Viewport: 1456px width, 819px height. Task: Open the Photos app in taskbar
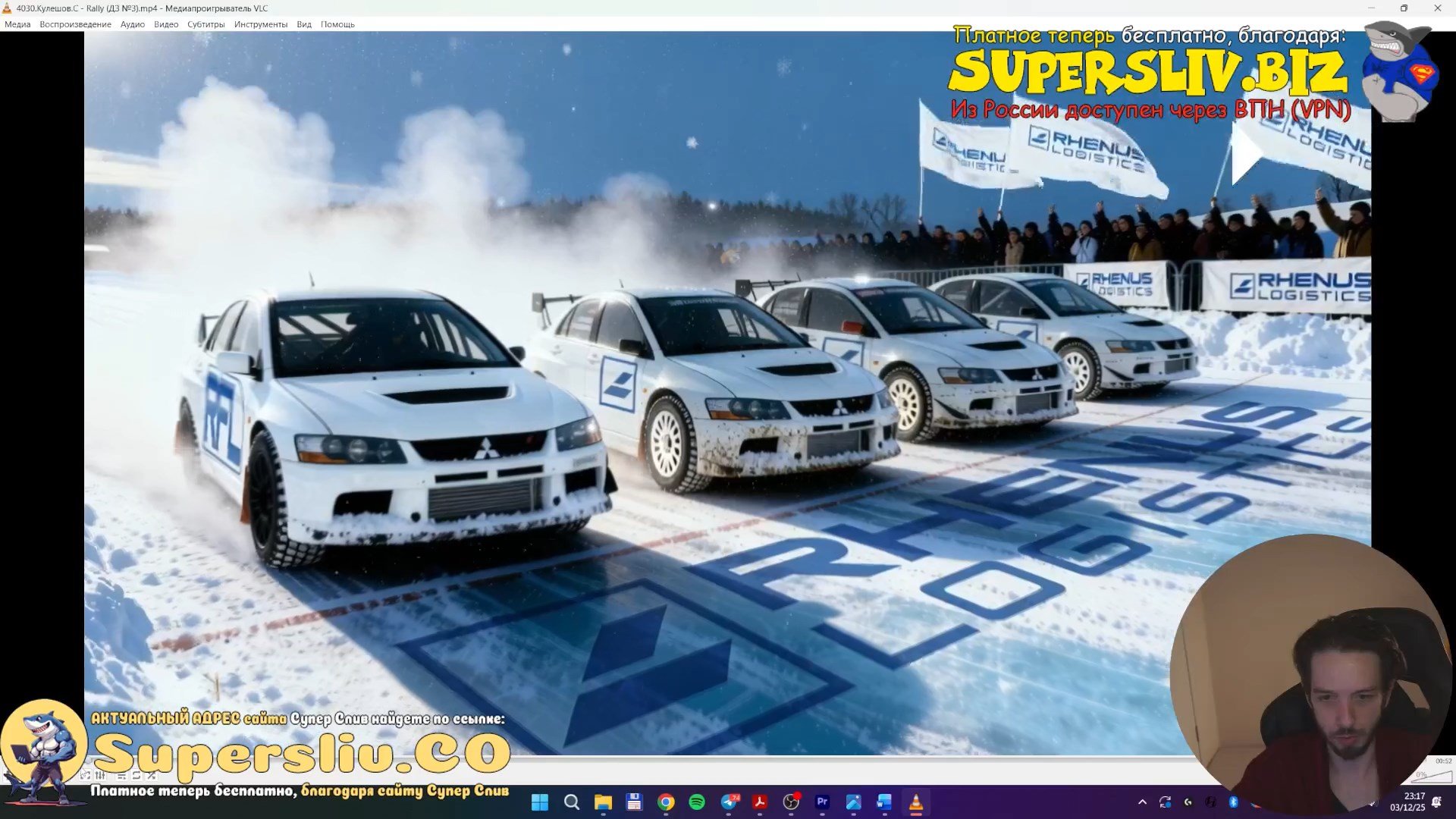pos(853,802)
